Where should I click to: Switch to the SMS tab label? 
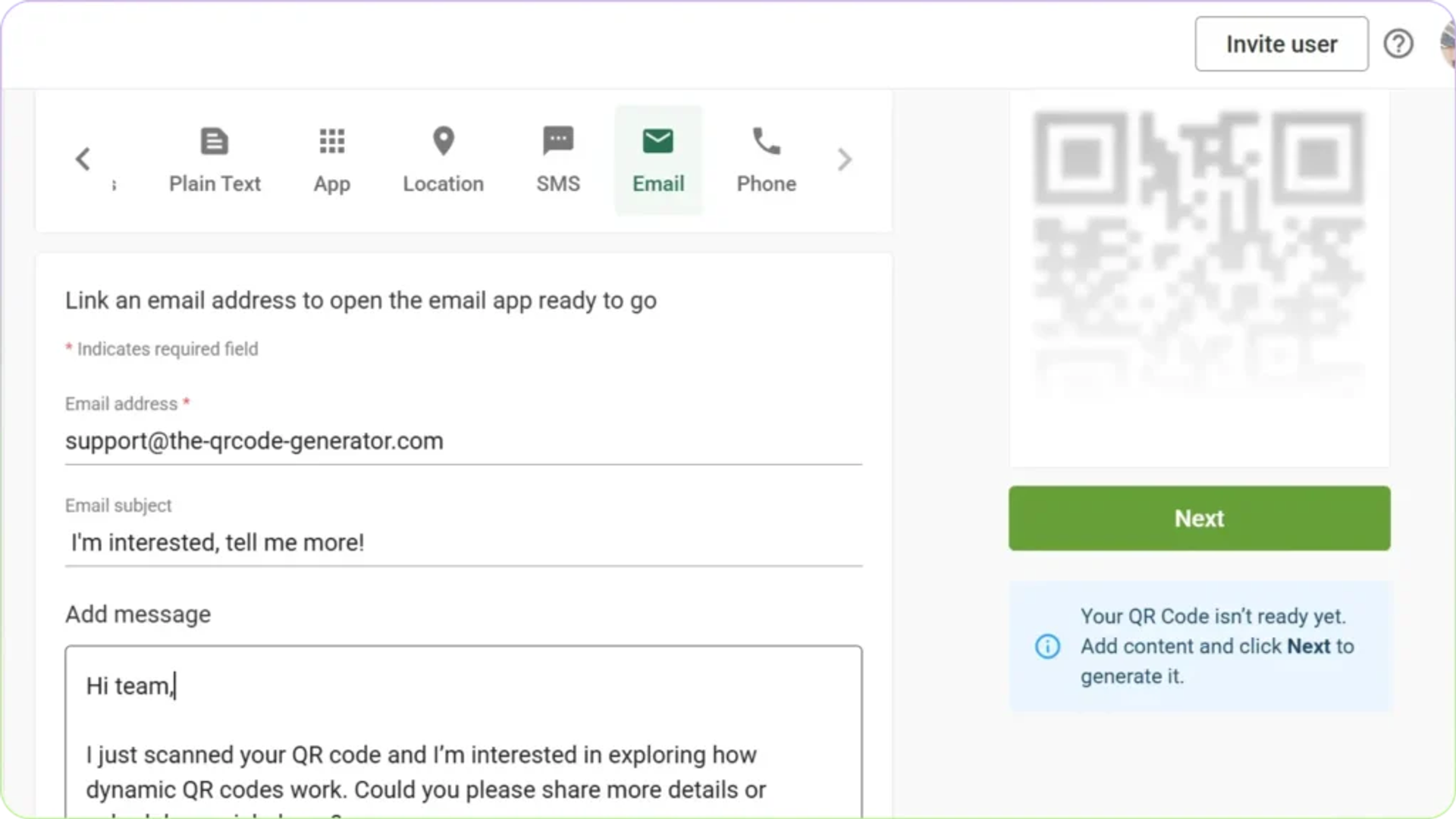[x=558, y=184]
